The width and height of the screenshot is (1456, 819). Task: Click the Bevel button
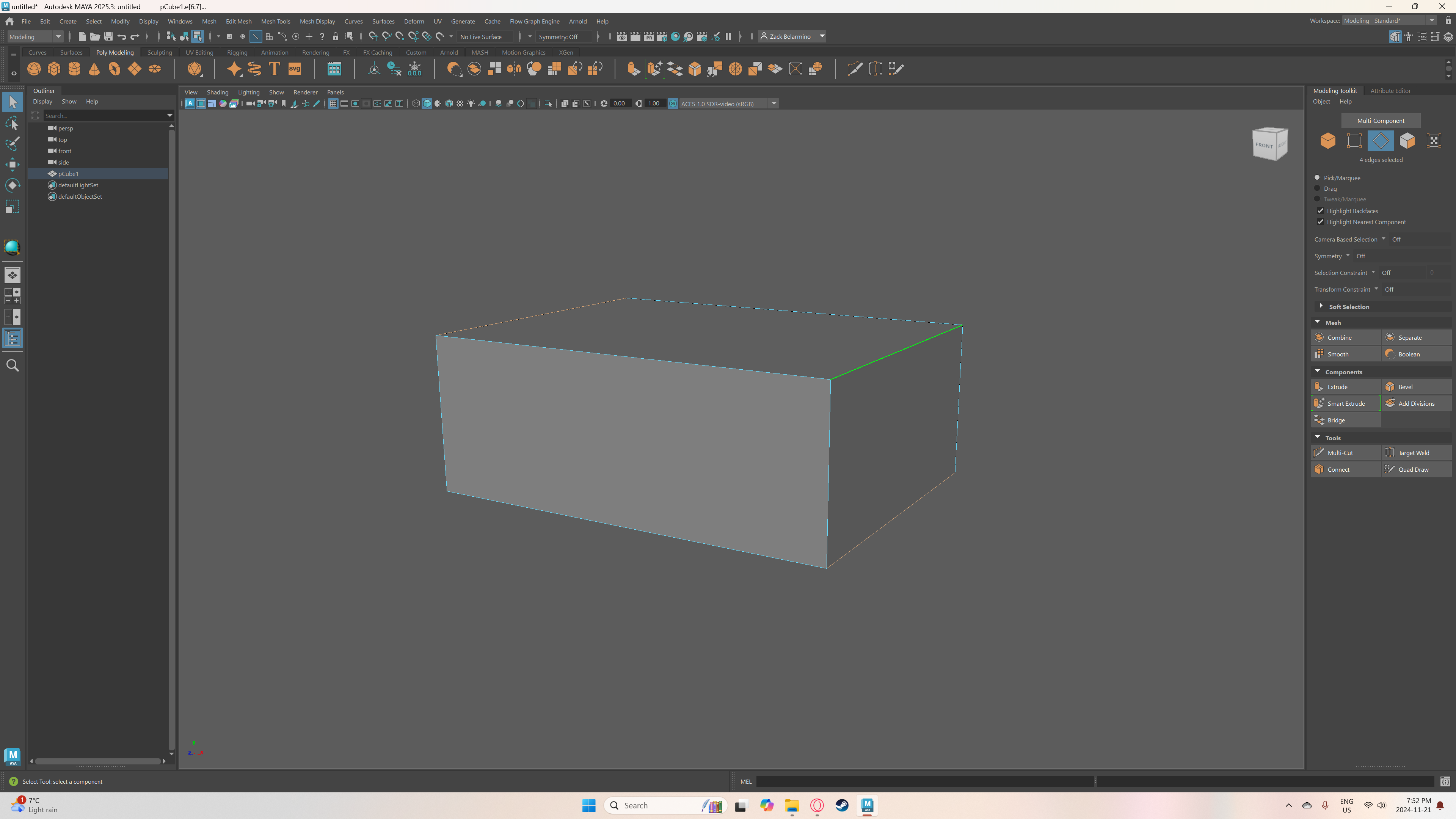click(1417, 387)
